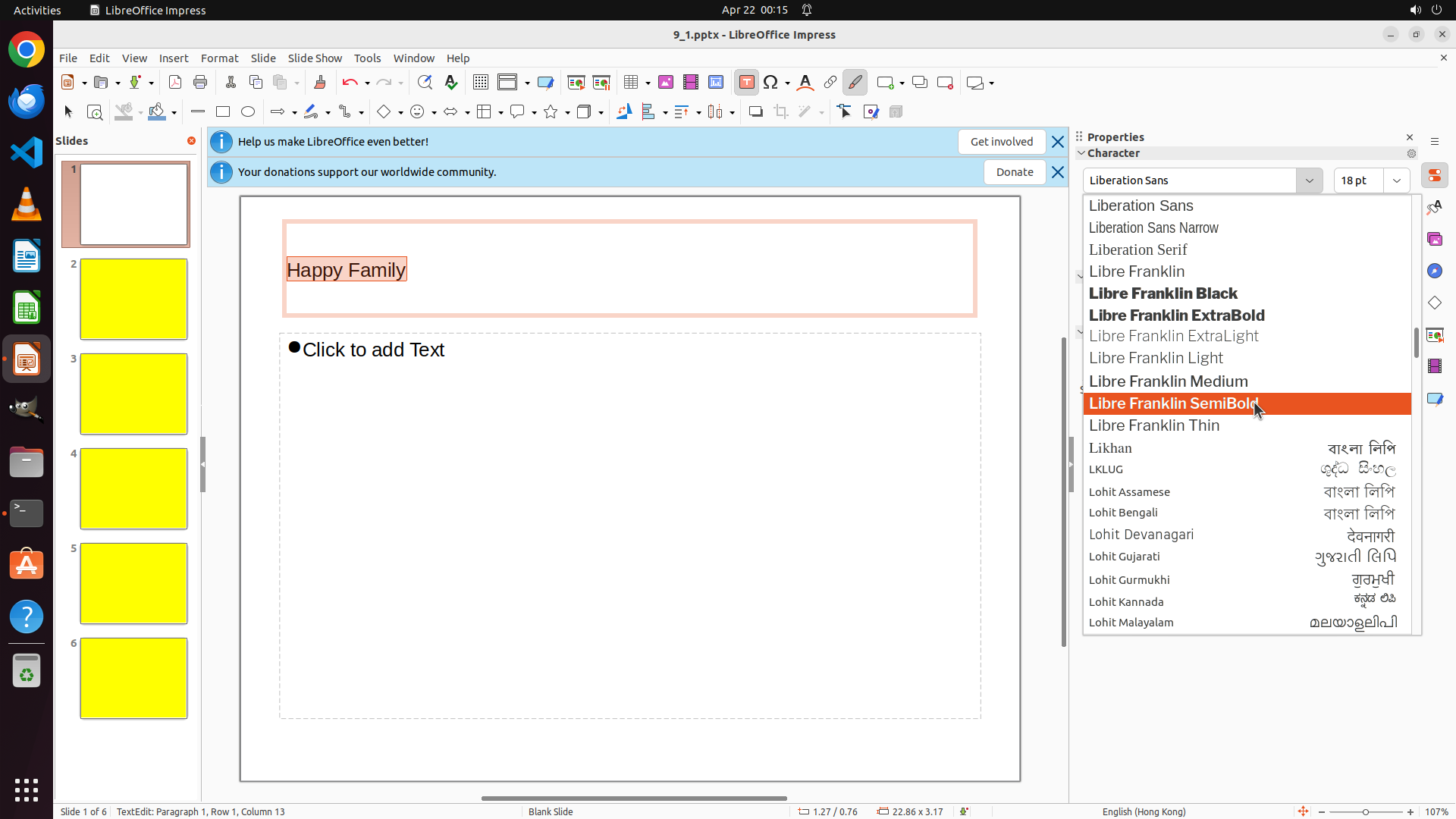1456x819 pixels.
Task: Click the Donate button
Action: (x=1014, y=172)
